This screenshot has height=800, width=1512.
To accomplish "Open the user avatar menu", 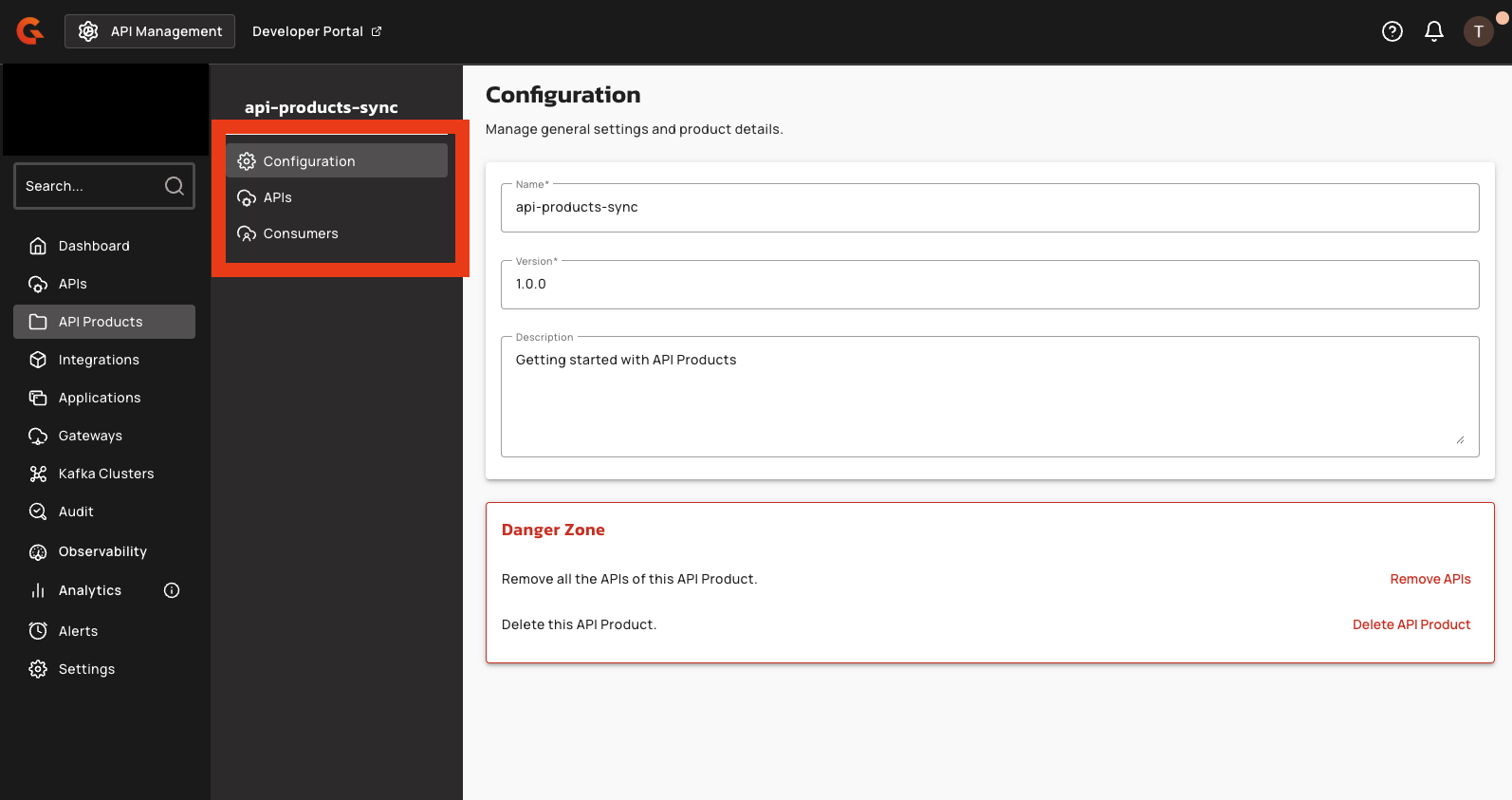I will click(1478, 31).
